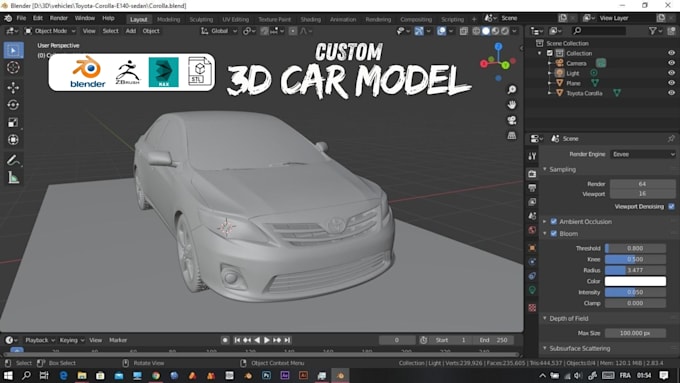Switch to the Shading workspace tab
Image resolution: width=680 pixels, height=383 pixels.
click(311, 20)
